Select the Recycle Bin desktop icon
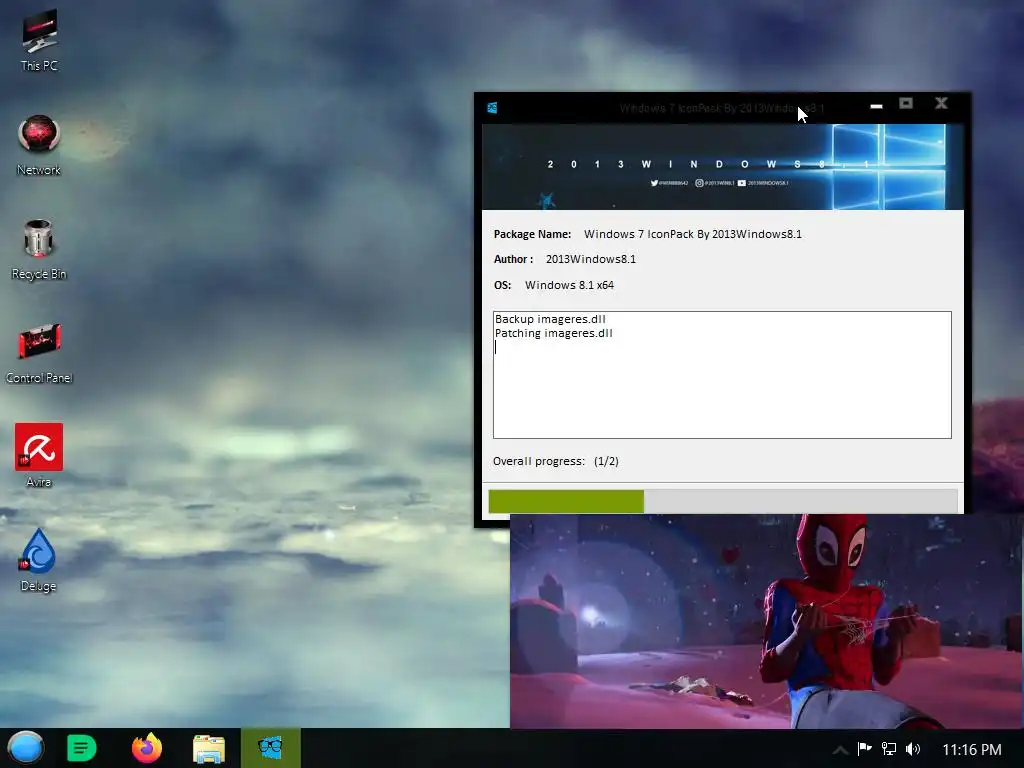Screen dimensions: 1024x768 coord(39,249)
